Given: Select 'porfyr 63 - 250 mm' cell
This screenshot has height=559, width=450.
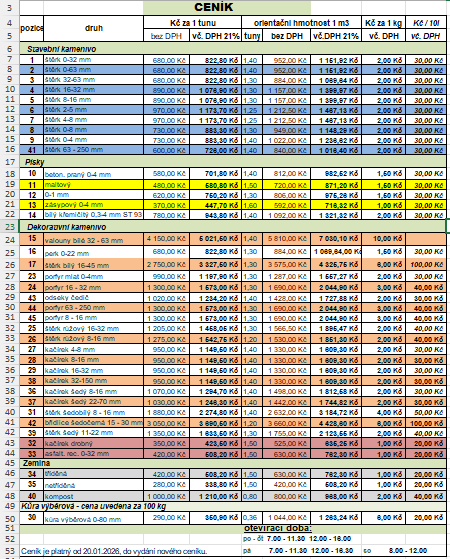Looking at the screenshot, I should [x=93, y=308].
